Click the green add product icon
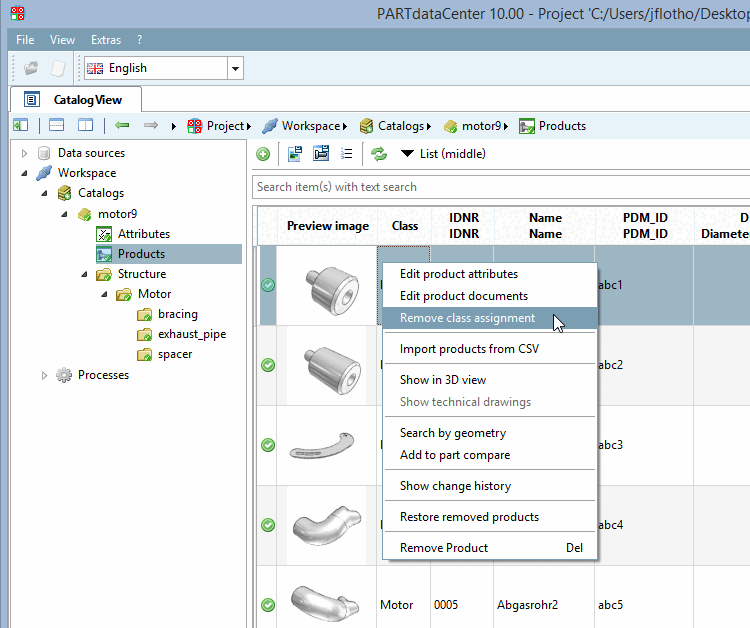Viewport: 750px width, 628px height. pos(263,154)
